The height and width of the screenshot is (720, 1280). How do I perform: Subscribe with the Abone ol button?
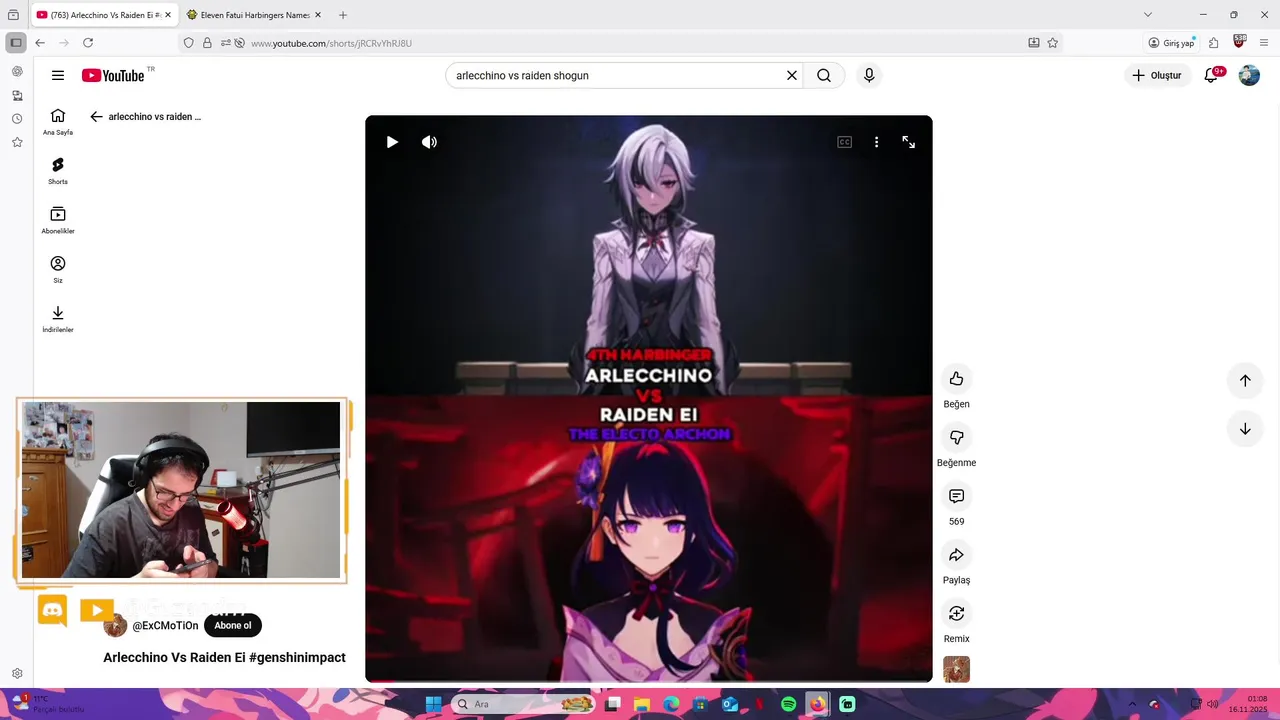pos(233,626)
